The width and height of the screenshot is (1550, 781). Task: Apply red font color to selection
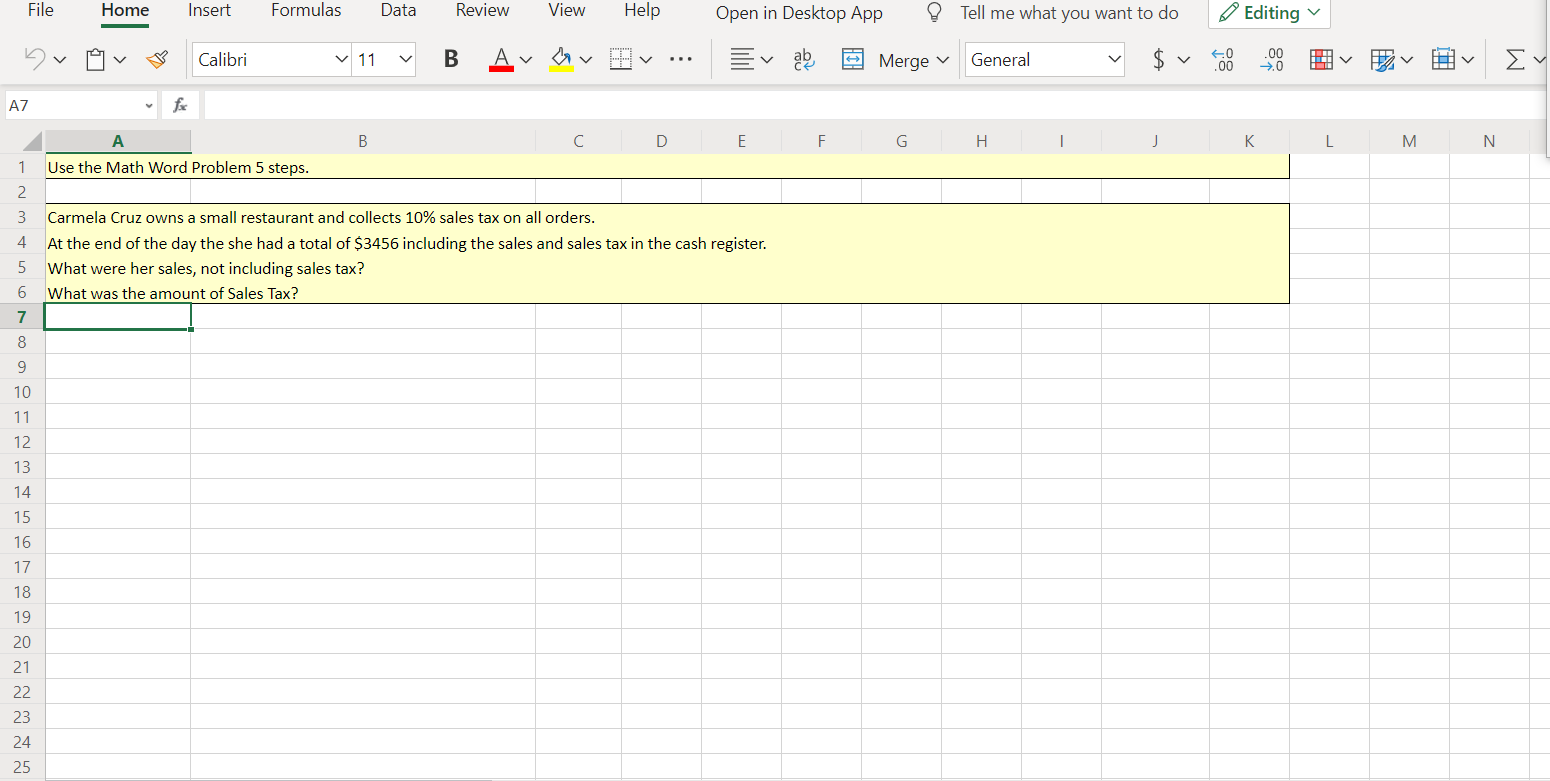tap(501, 59)
